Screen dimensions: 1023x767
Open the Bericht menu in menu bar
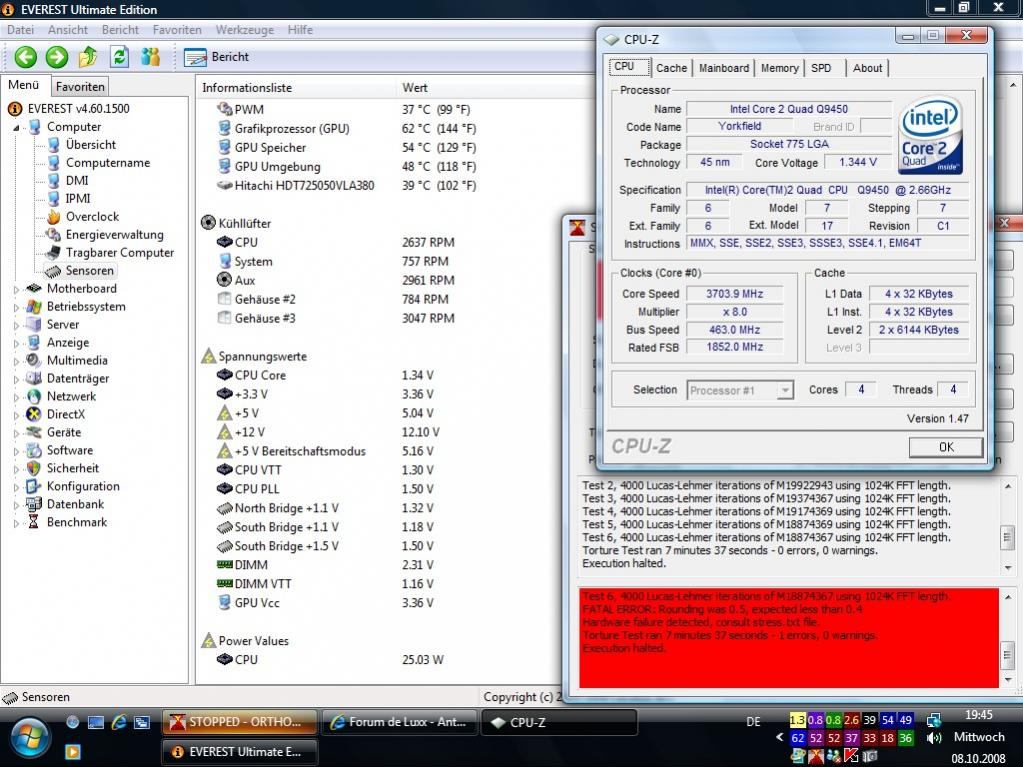tap(120, 30)
